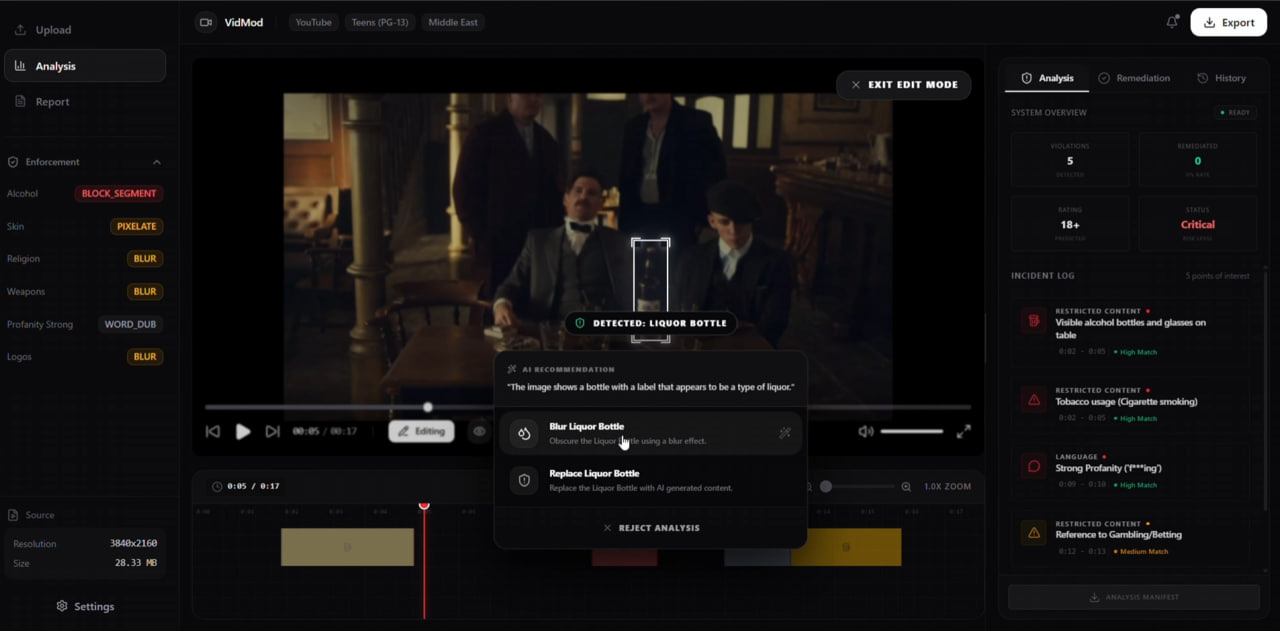Screen dimensions: 1280x631
Task: Click the YouTube platform tag
Action: 313,22
